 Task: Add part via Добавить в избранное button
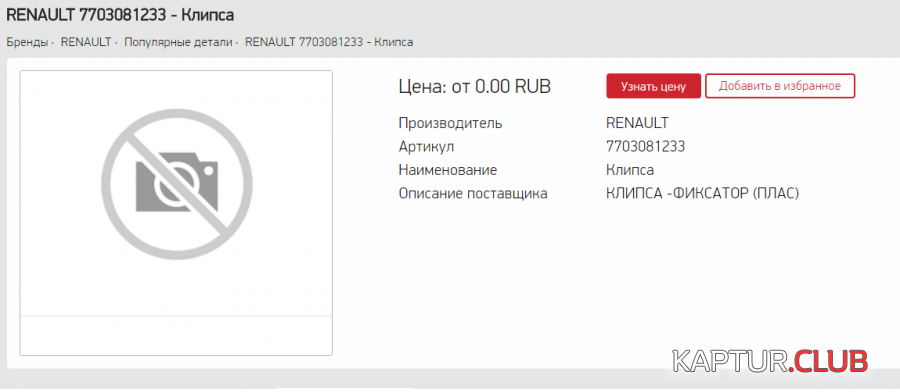click(x=780, y=86)
